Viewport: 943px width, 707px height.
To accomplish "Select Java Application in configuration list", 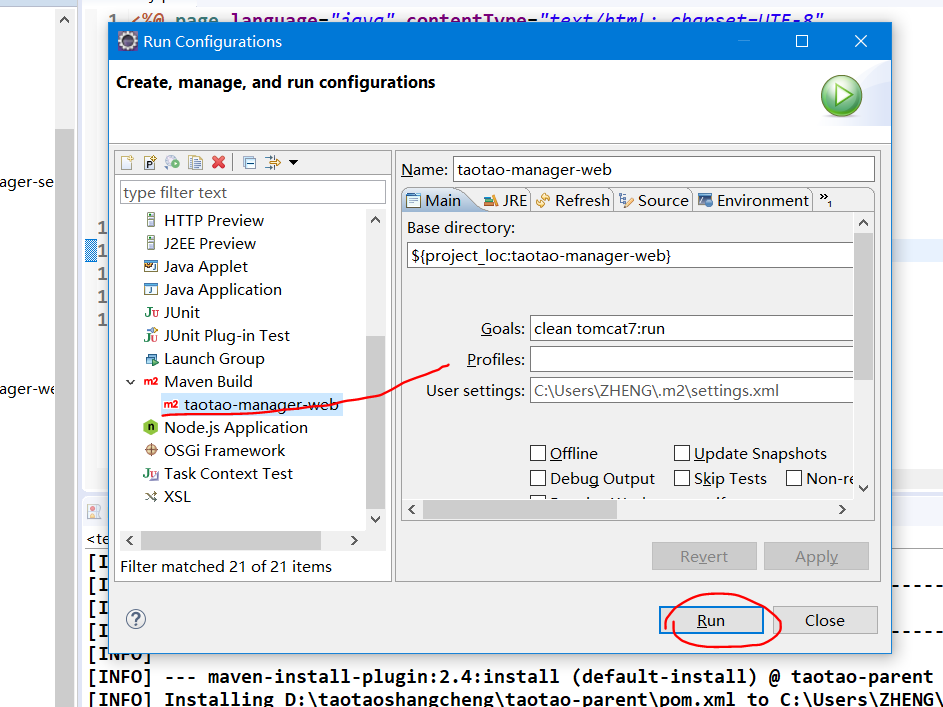I will [x=223, y=289].
